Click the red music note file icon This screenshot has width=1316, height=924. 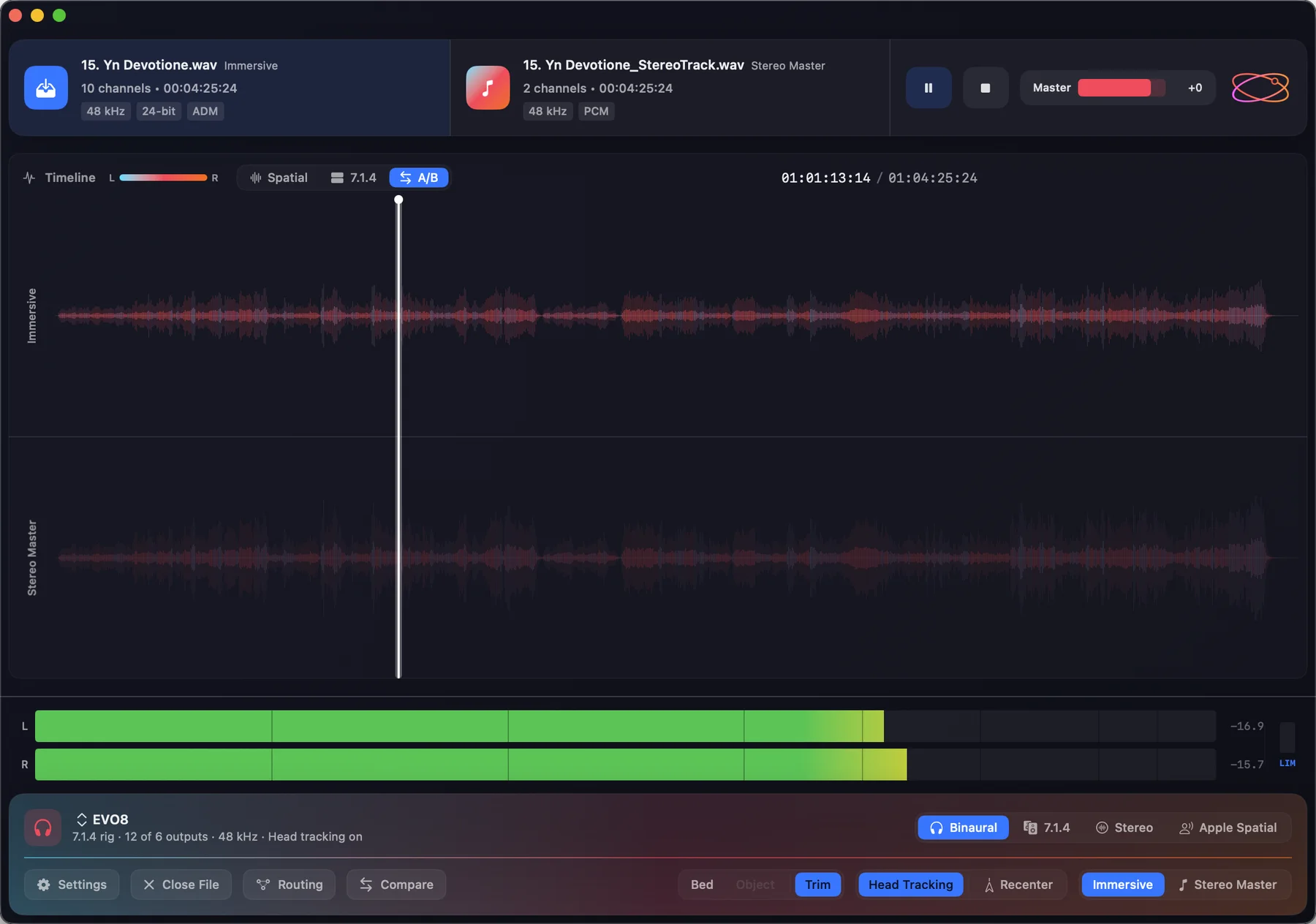pyautogui.click(x=488, y=88)
